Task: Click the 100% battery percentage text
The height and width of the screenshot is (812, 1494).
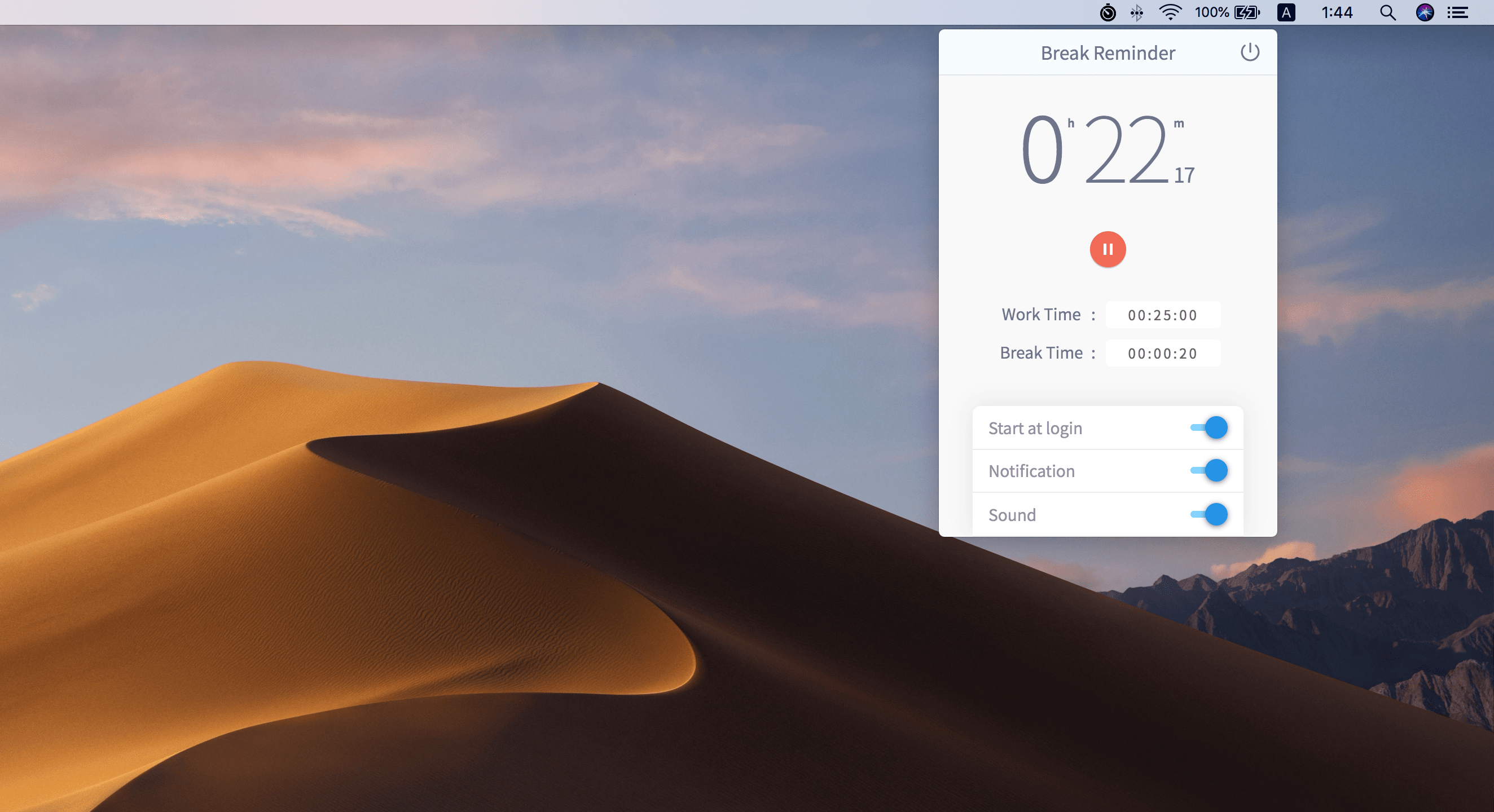Action: [x=1211, y=12]
